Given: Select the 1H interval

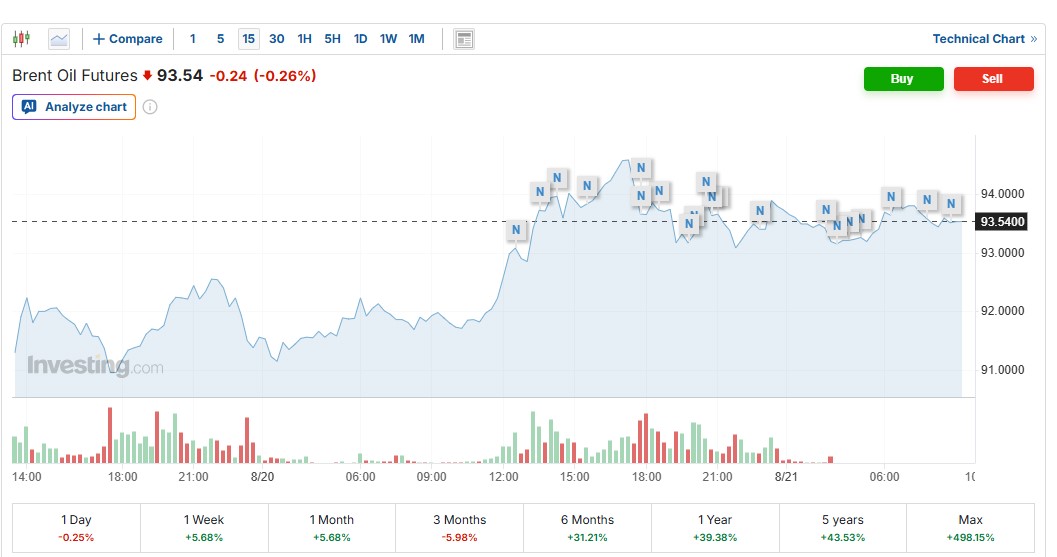Looking at the screenshot, I should click(305, 39).
